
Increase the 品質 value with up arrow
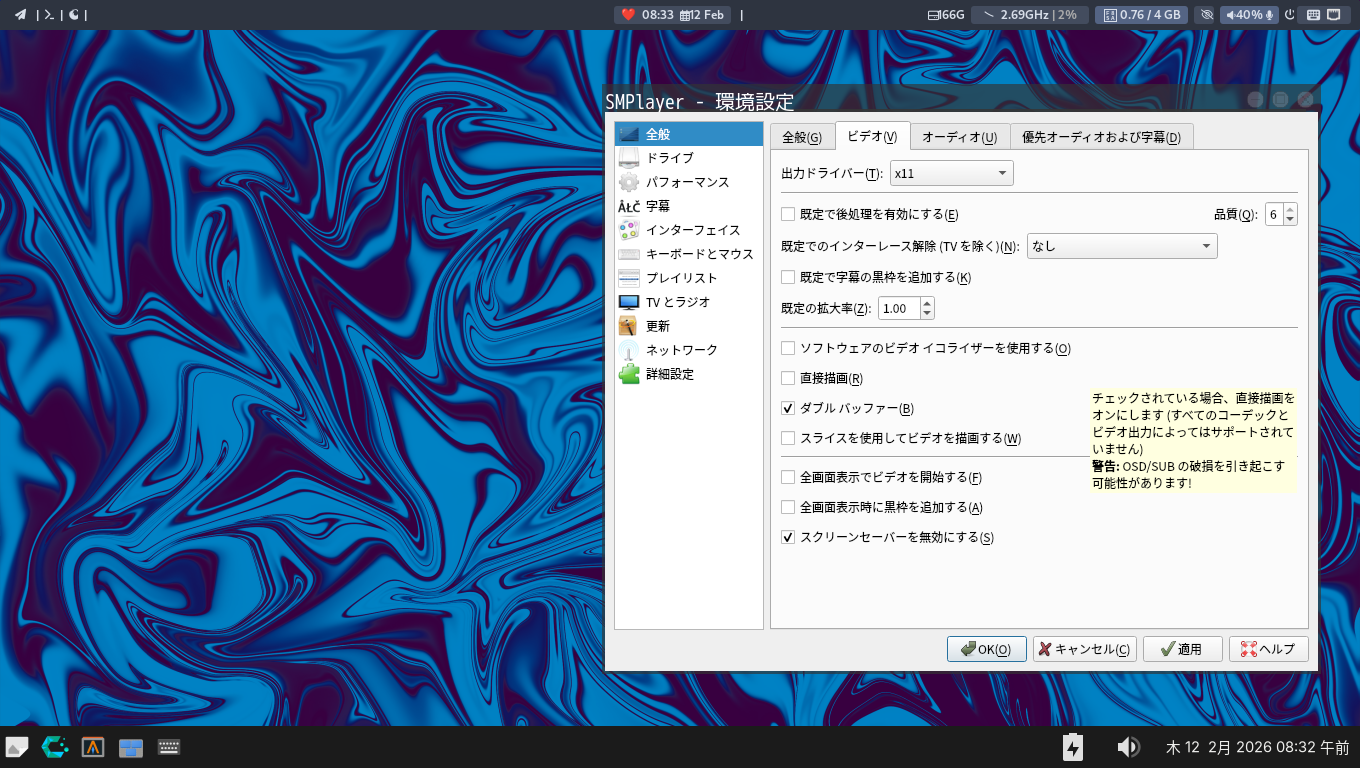(1290, 209)
